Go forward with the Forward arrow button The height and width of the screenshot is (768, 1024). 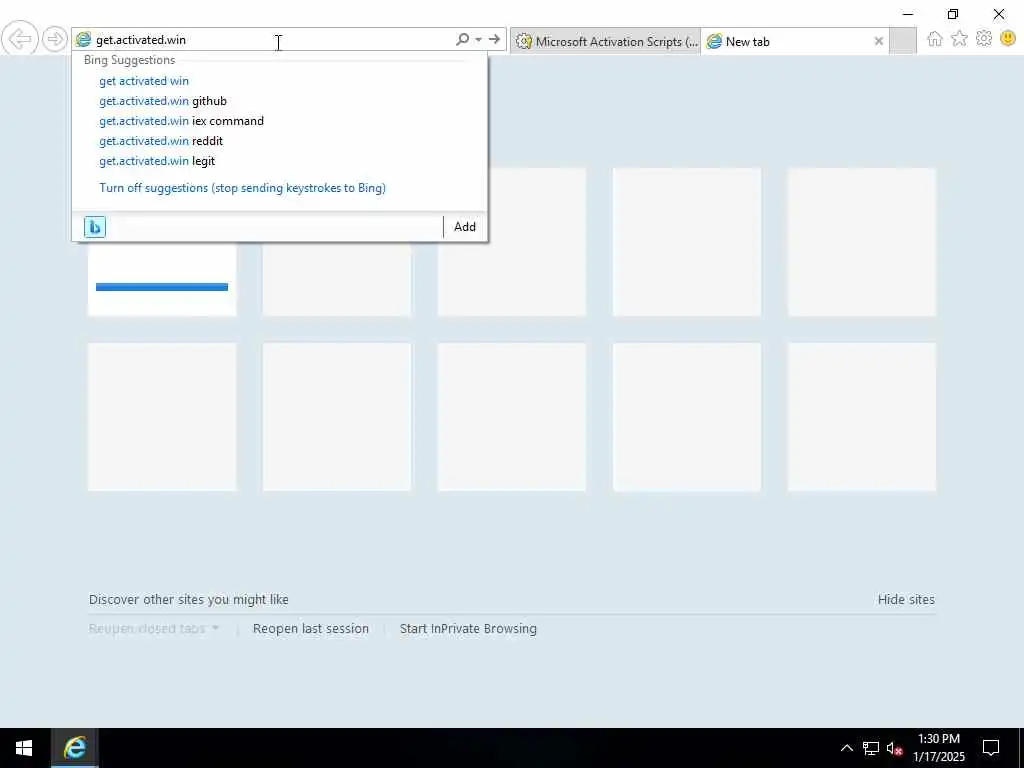click(55, 39)
